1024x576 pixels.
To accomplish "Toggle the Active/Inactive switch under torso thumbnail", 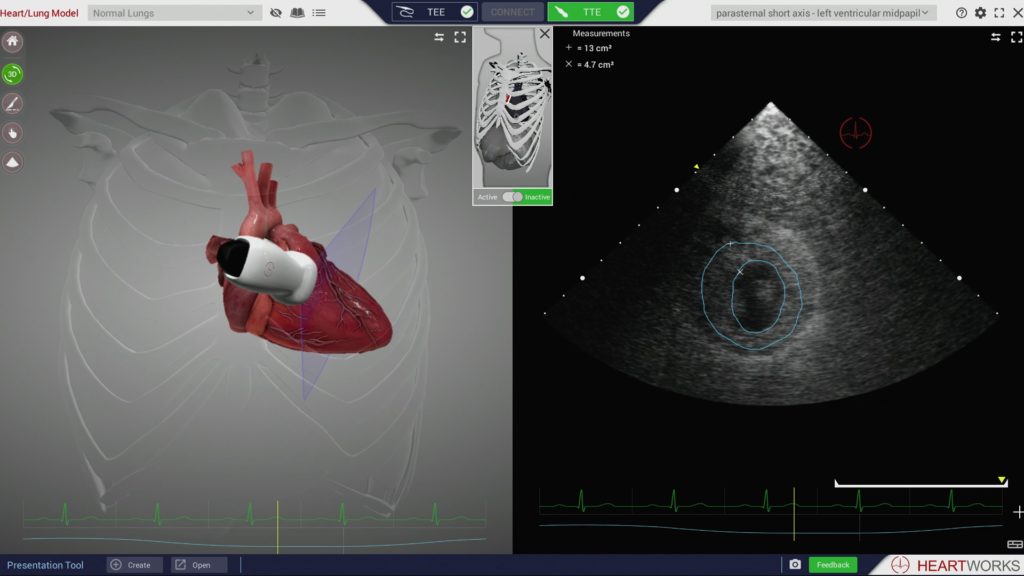I will [512, 197].
